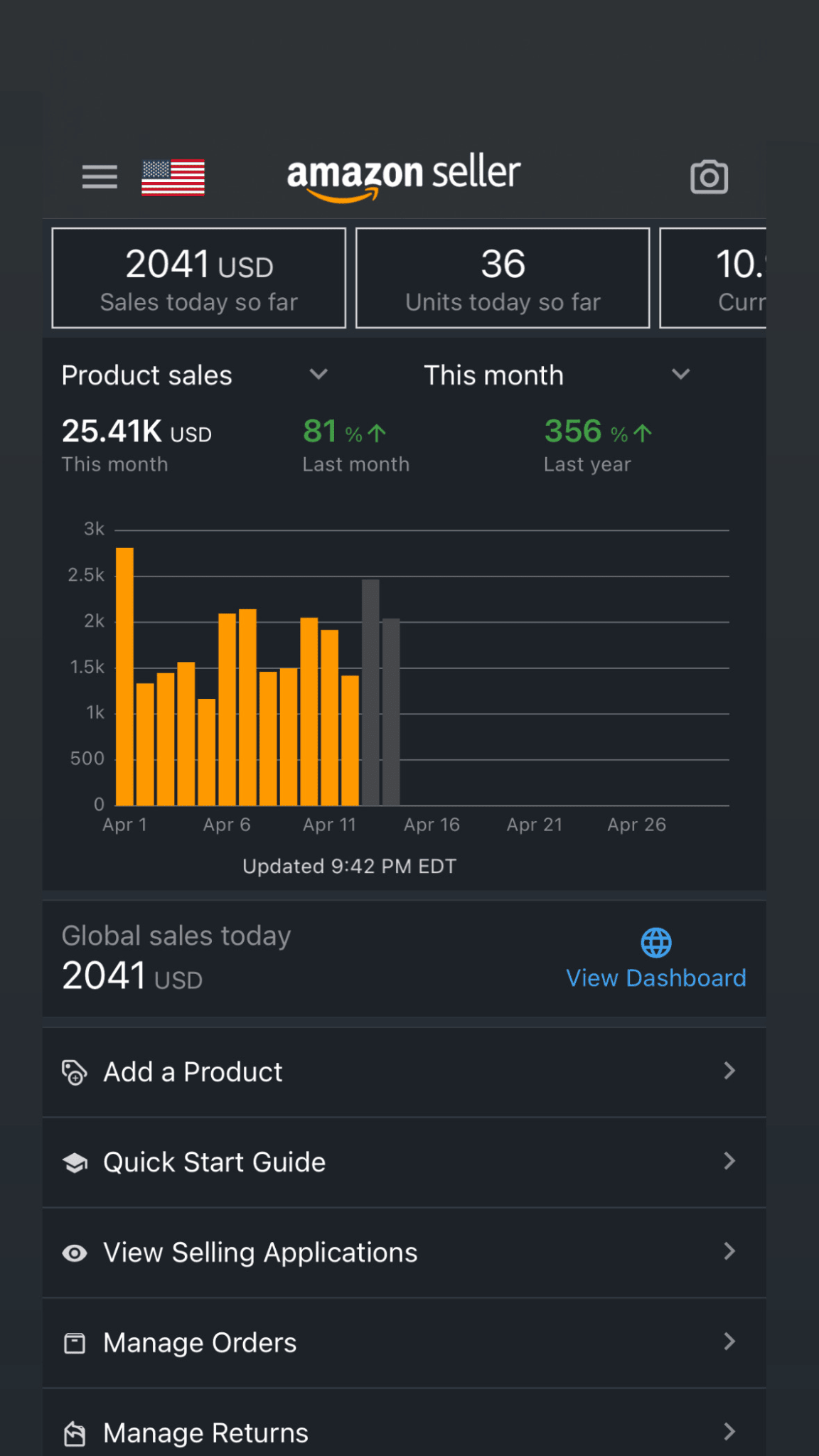Open Manage Orders menu item

(200, 1343)
